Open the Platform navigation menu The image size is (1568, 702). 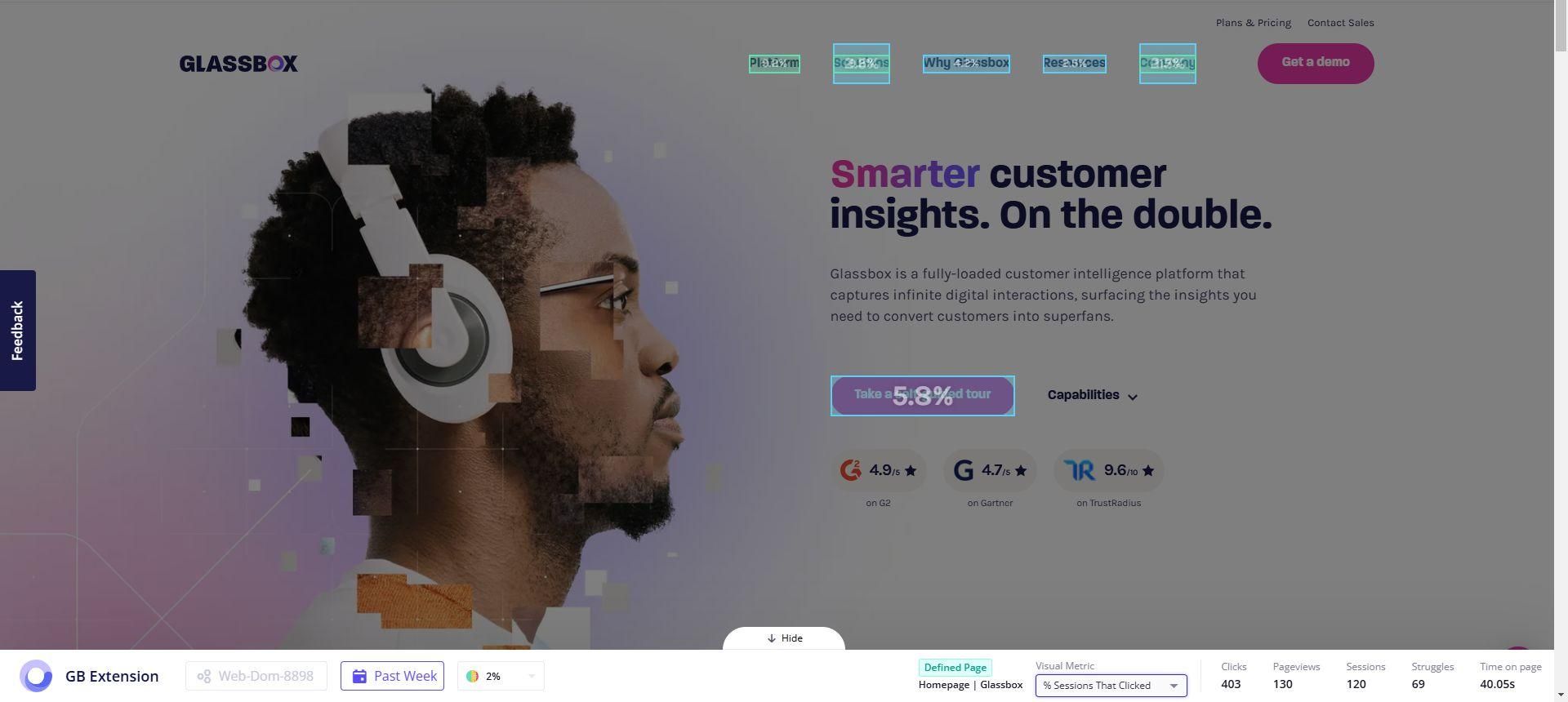(x=774, y=63)
